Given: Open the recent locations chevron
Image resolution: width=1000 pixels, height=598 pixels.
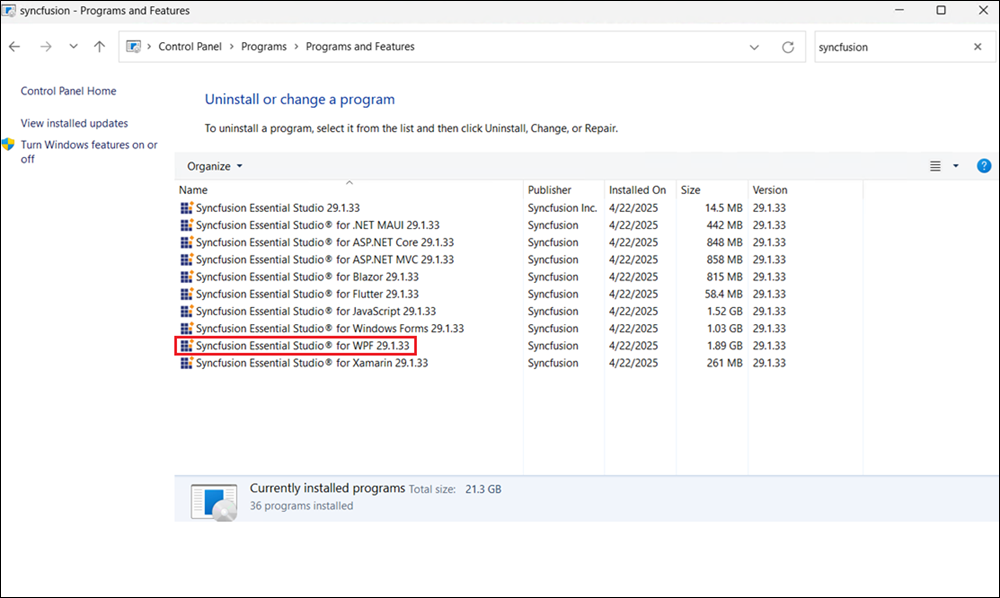Looking at the screenshot, I should click(73, 47).
